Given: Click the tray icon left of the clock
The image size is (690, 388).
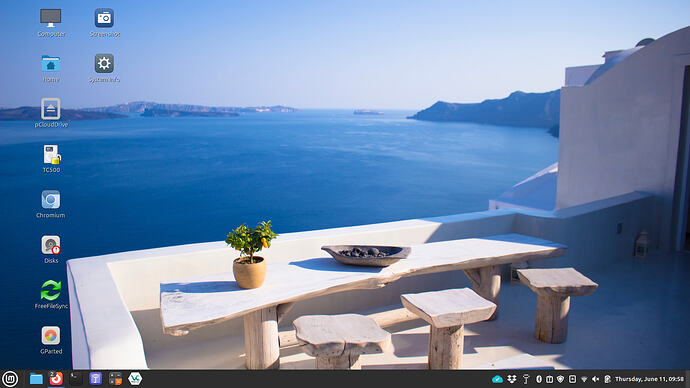Looking at the screenshot, I should pyautogui.click(x=607, y=379).
